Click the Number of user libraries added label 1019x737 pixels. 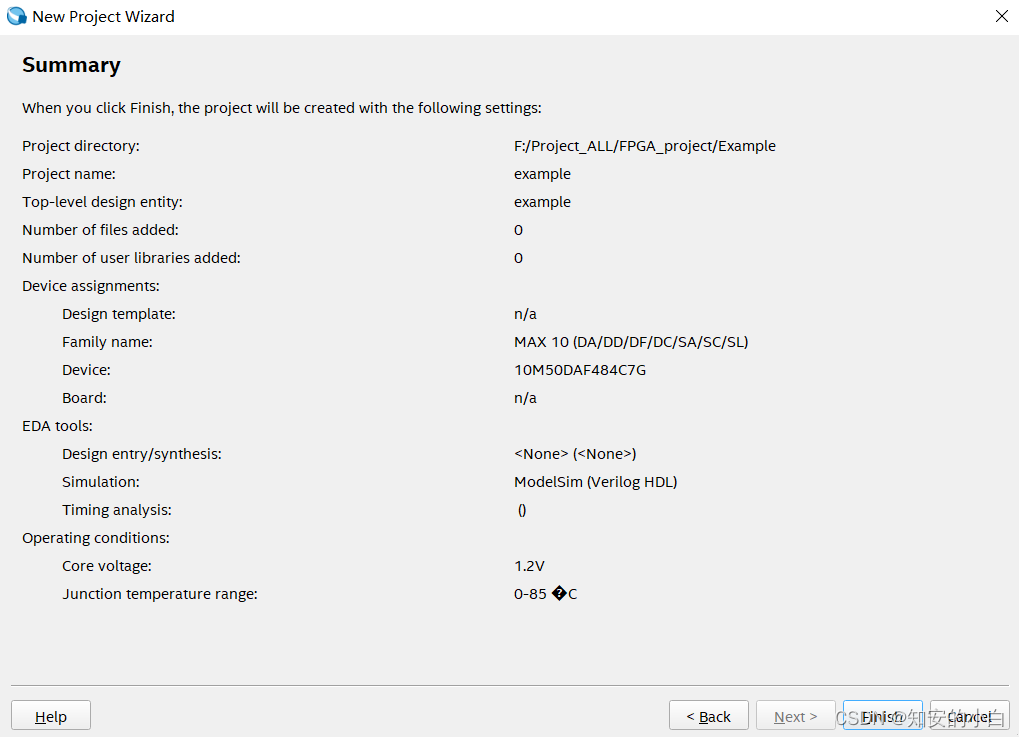pos(131,258)
